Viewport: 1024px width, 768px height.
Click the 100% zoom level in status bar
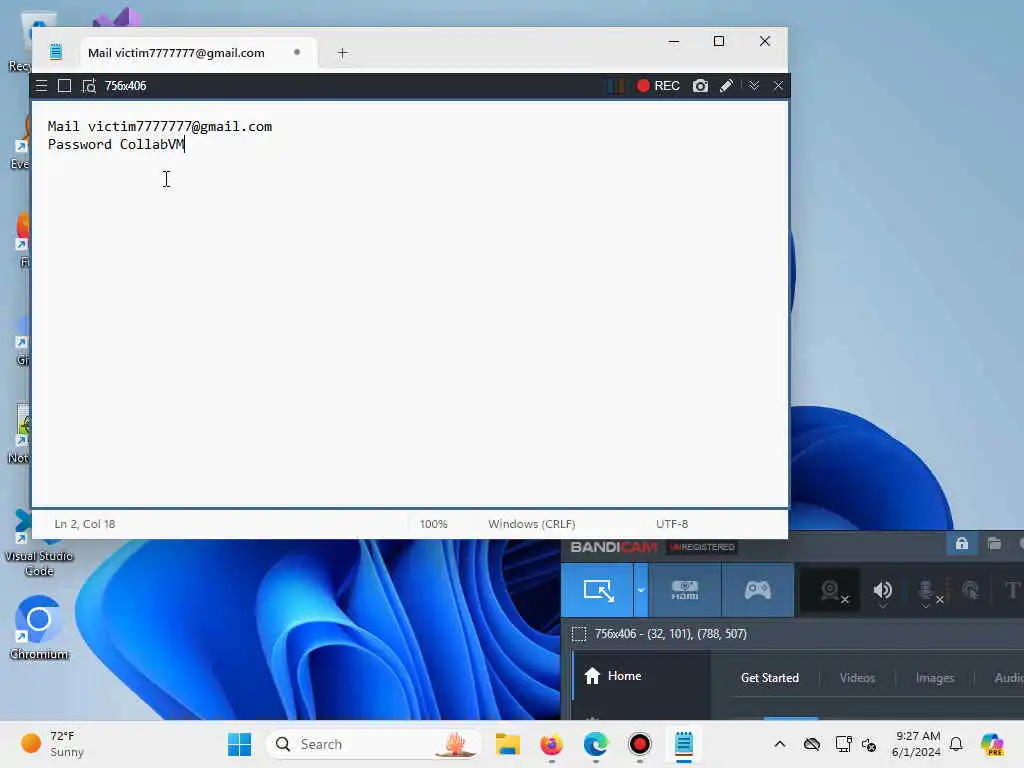coord(434,524)
